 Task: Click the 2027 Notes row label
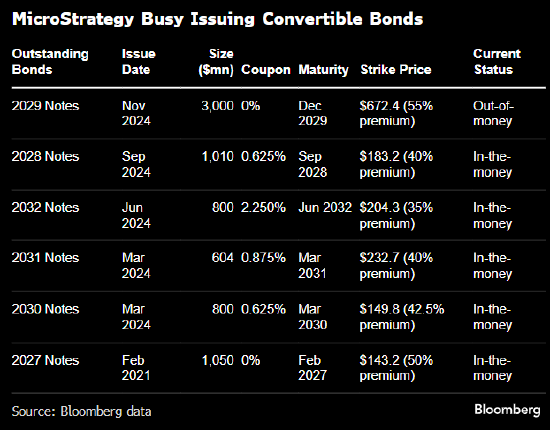click(x=45, y=360)
